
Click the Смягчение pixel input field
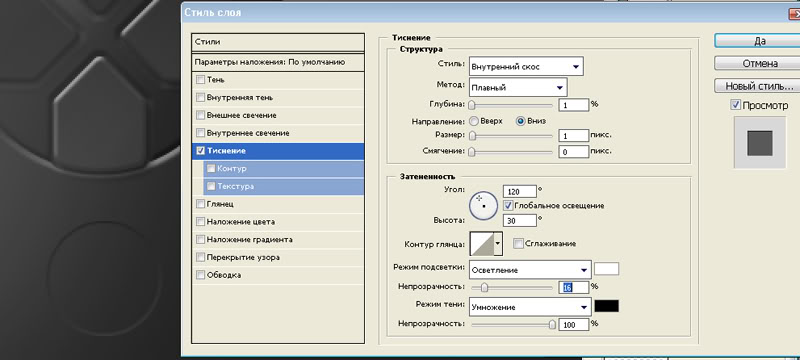tap(573, 151)
